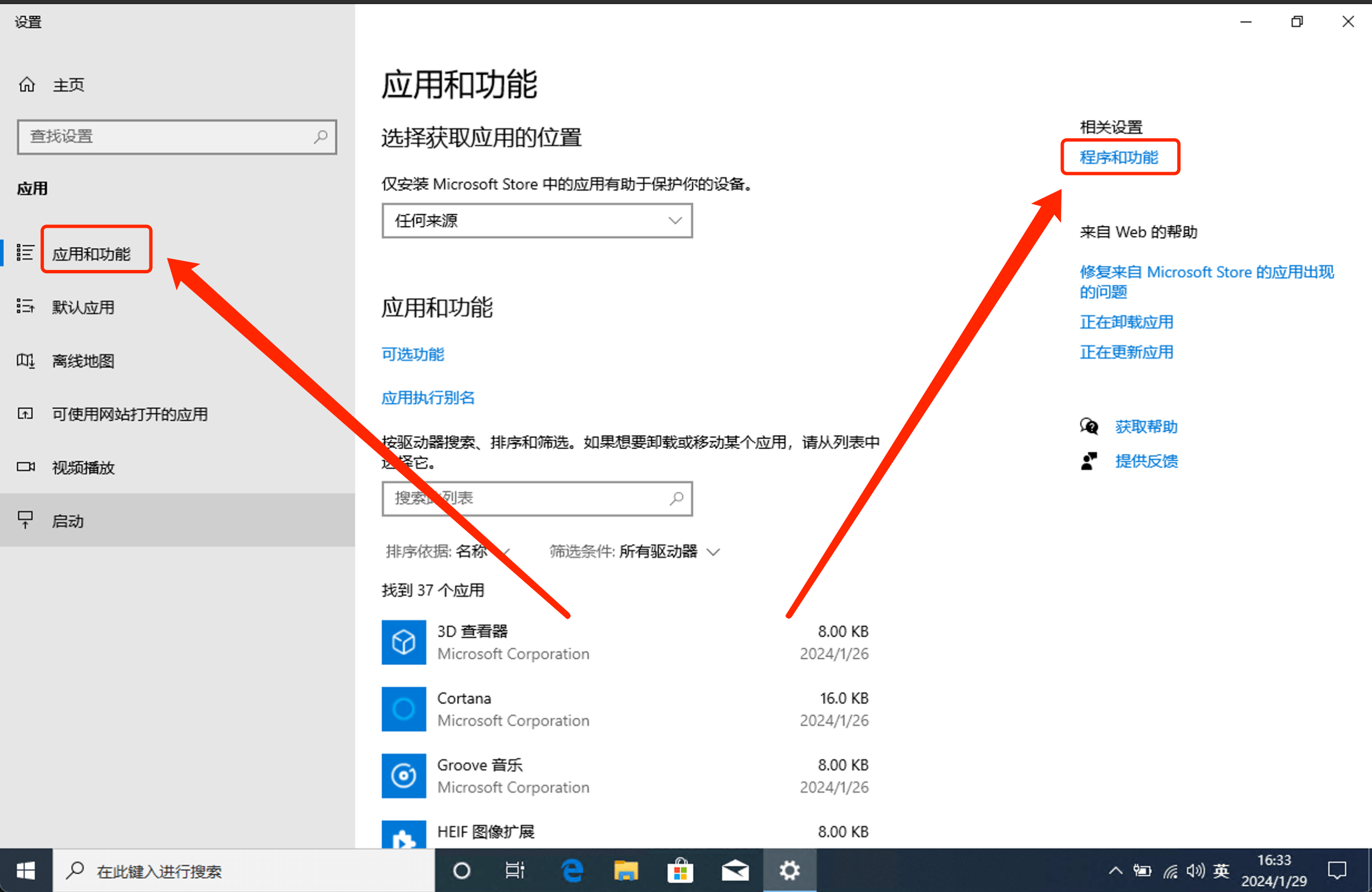Image resolution: width=1372 pixels, height=892 pixels.
Task: Open Task View on the taskbar
Action: pyautogui.click(x=515, y=871)
